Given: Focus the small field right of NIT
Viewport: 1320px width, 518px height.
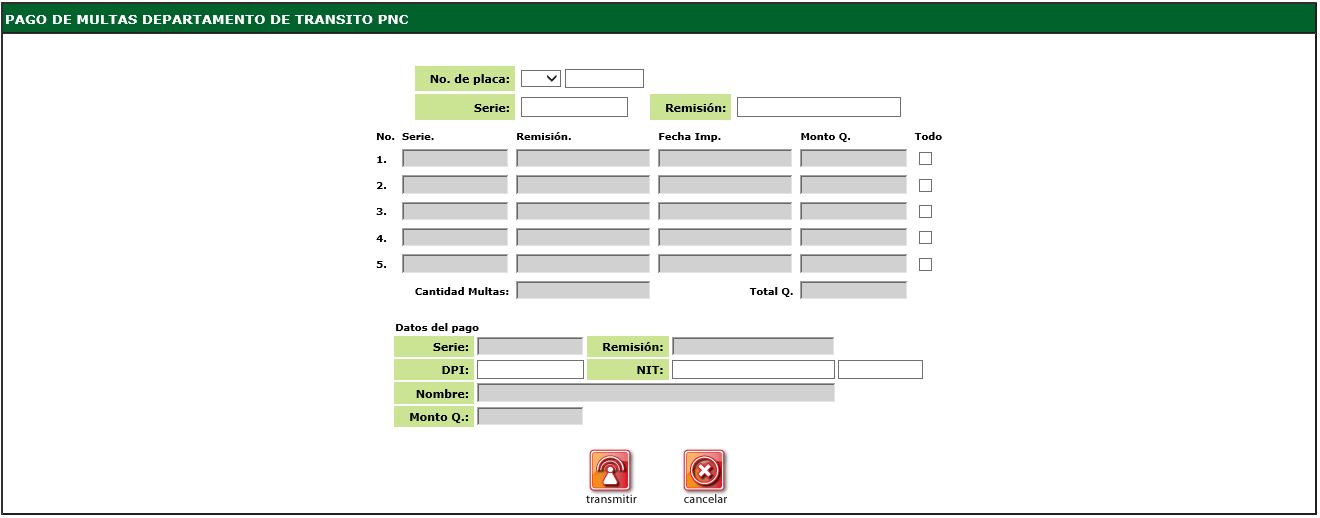Looking at the screenshot, I should (880, 370).
